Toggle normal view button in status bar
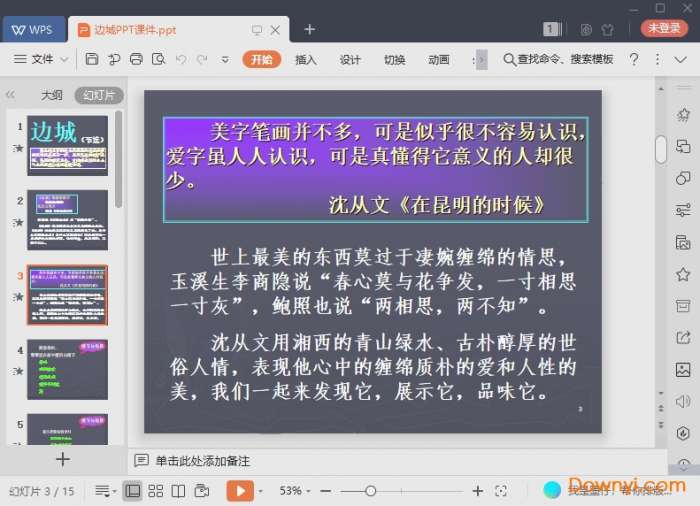Viewport: 700px width, 506px height. (132, 491)
